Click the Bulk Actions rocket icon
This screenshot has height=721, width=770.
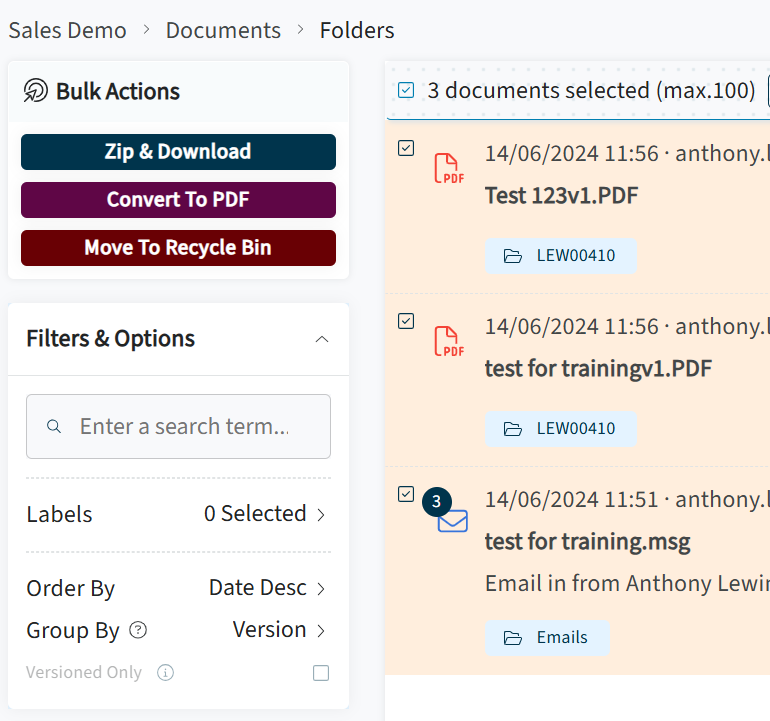[x=36, y=91]
